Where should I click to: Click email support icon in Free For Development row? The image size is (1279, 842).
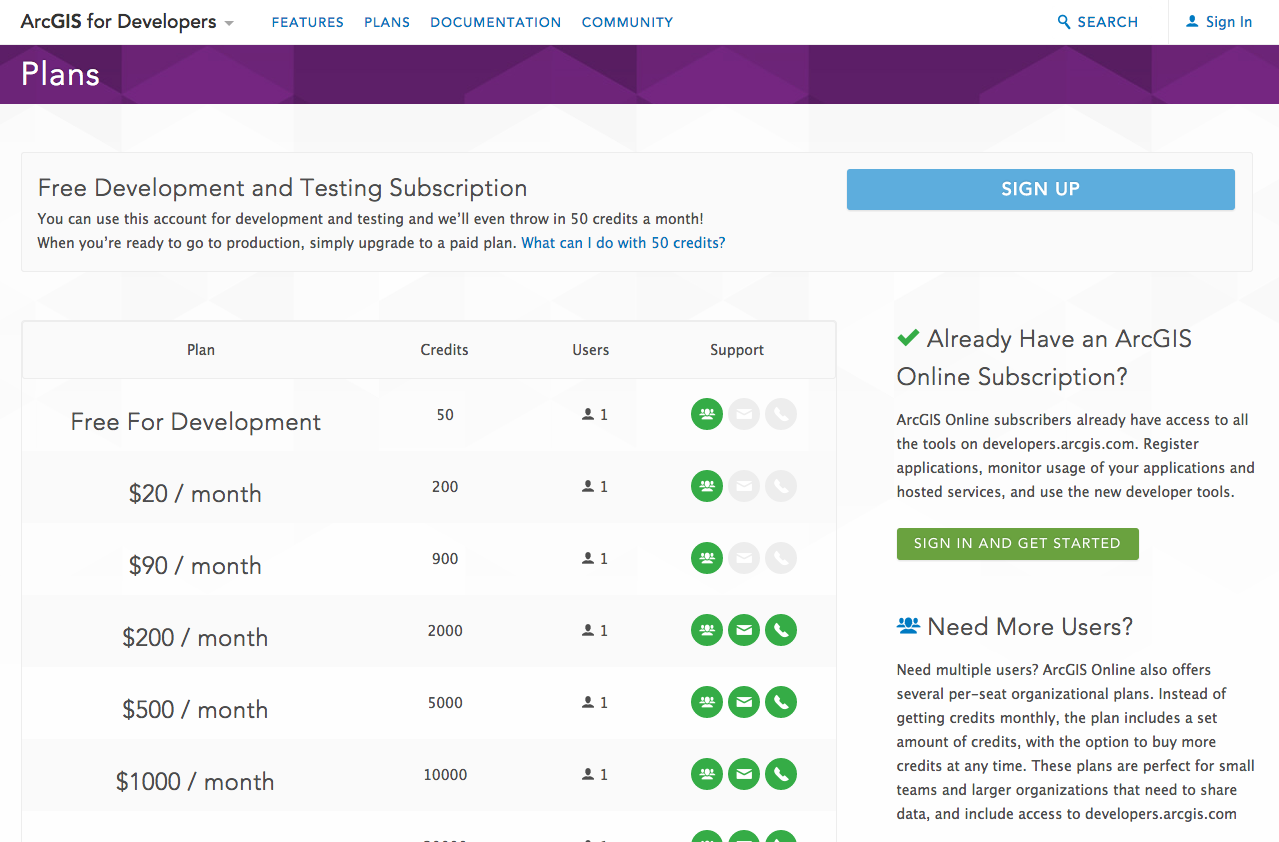coord(744,414)
